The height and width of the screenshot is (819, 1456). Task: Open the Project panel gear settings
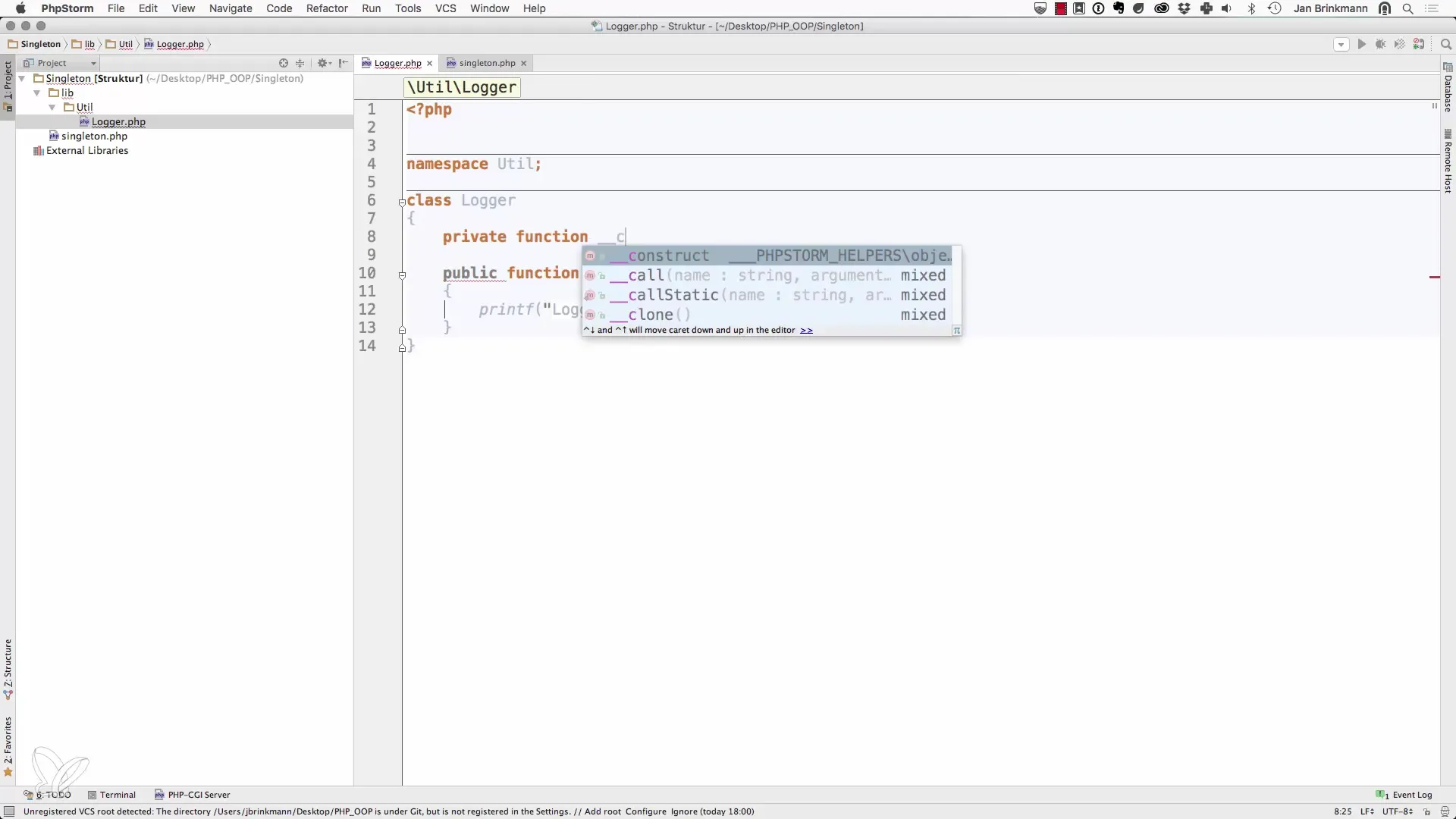point(325,63)
